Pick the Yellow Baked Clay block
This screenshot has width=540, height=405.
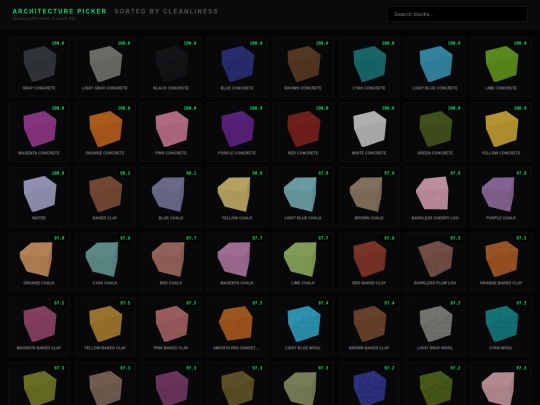pyautogui.click(x=105, y=327)
